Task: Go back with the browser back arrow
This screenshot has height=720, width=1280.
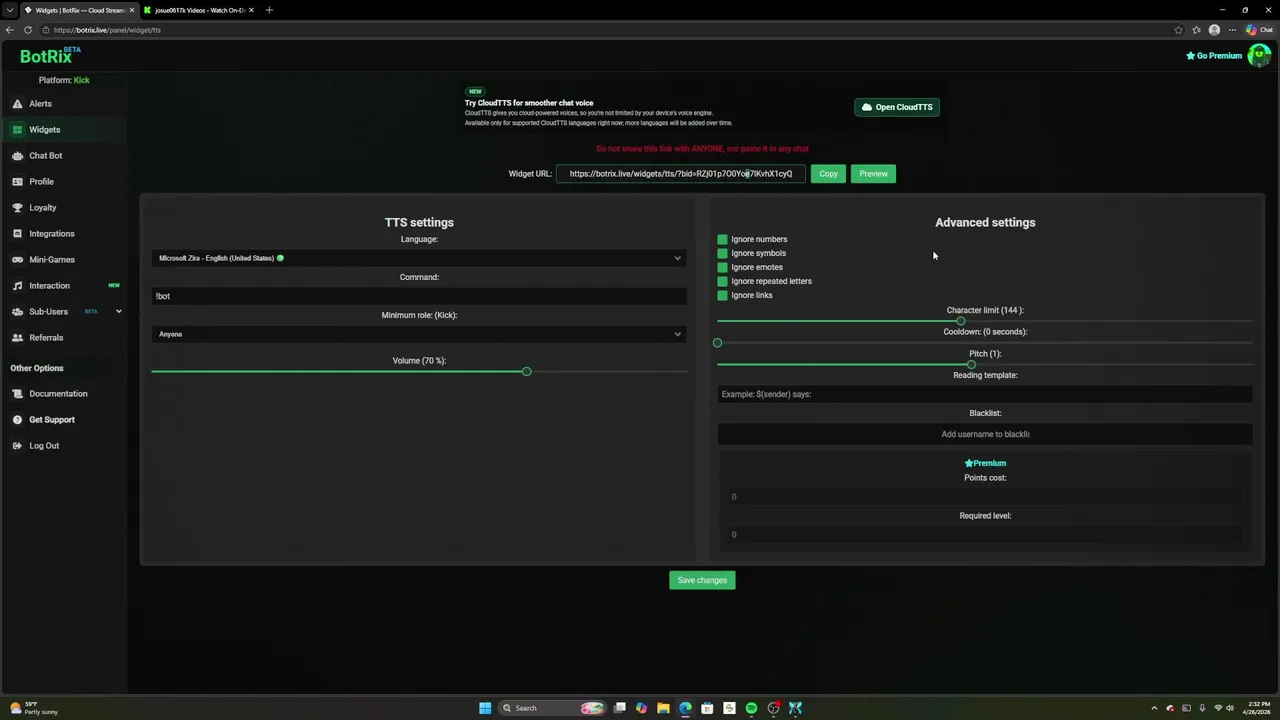Action: tap(10, 30)
